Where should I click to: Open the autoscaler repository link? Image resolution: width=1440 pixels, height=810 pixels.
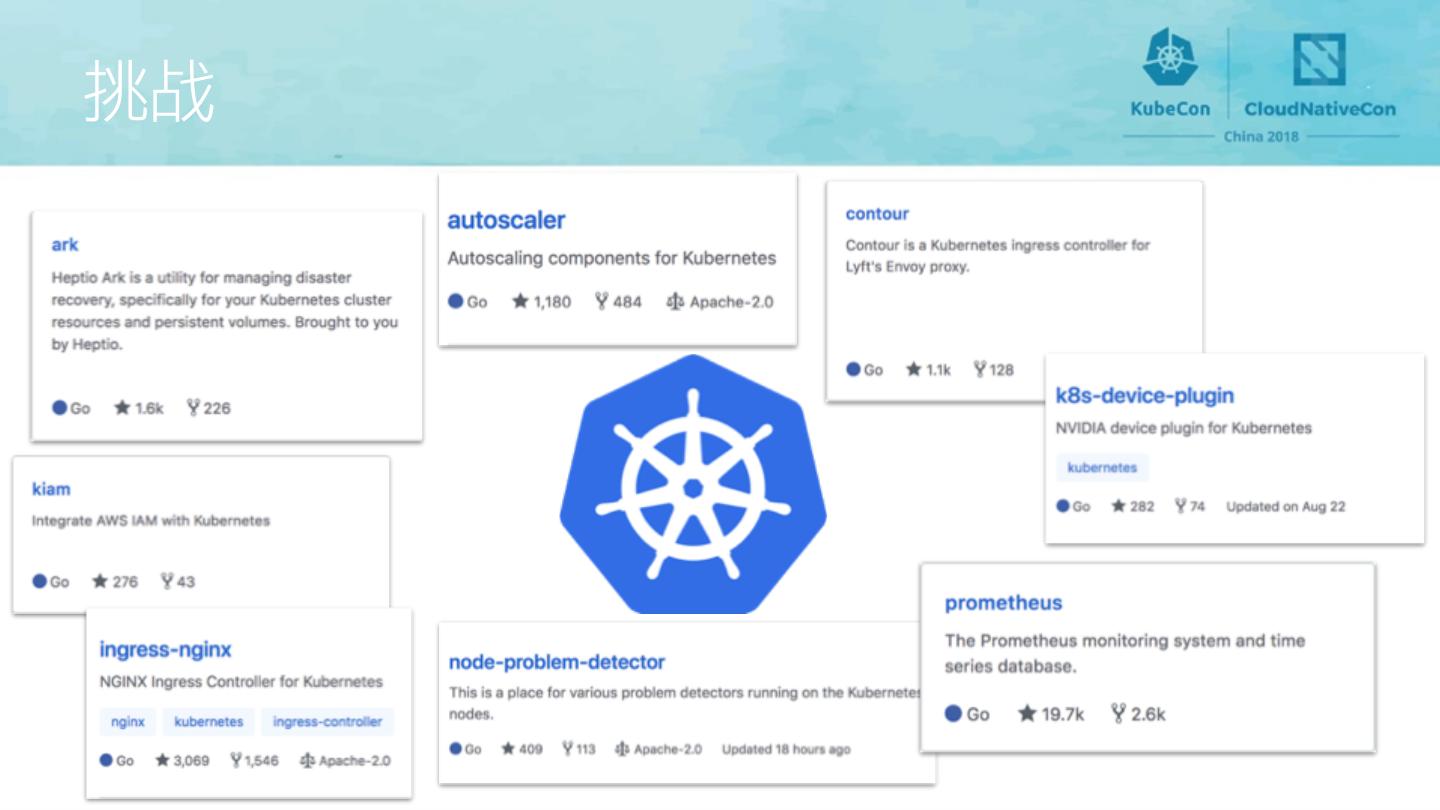click(506, 220)
